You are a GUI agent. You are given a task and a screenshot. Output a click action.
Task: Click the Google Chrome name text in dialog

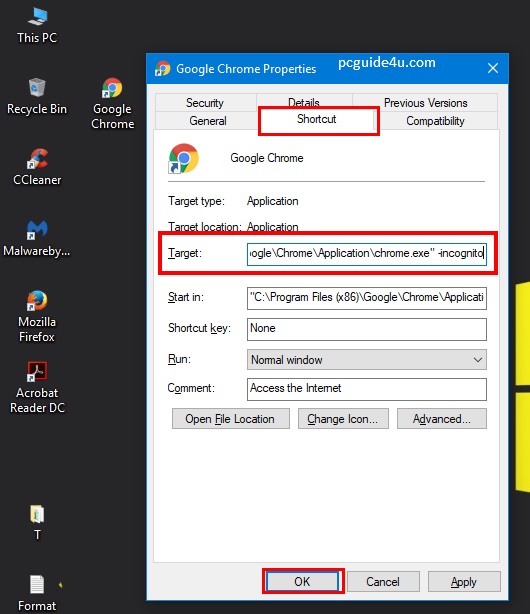(267, 158)
